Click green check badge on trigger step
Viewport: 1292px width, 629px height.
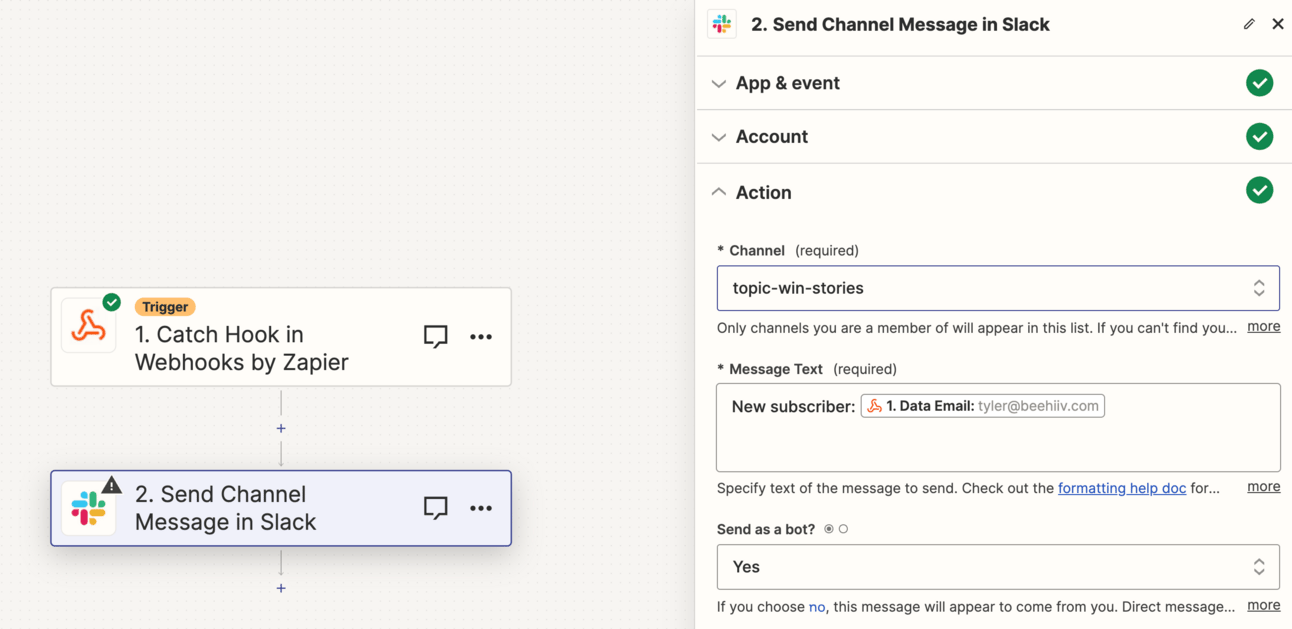(x=112, y=302)
